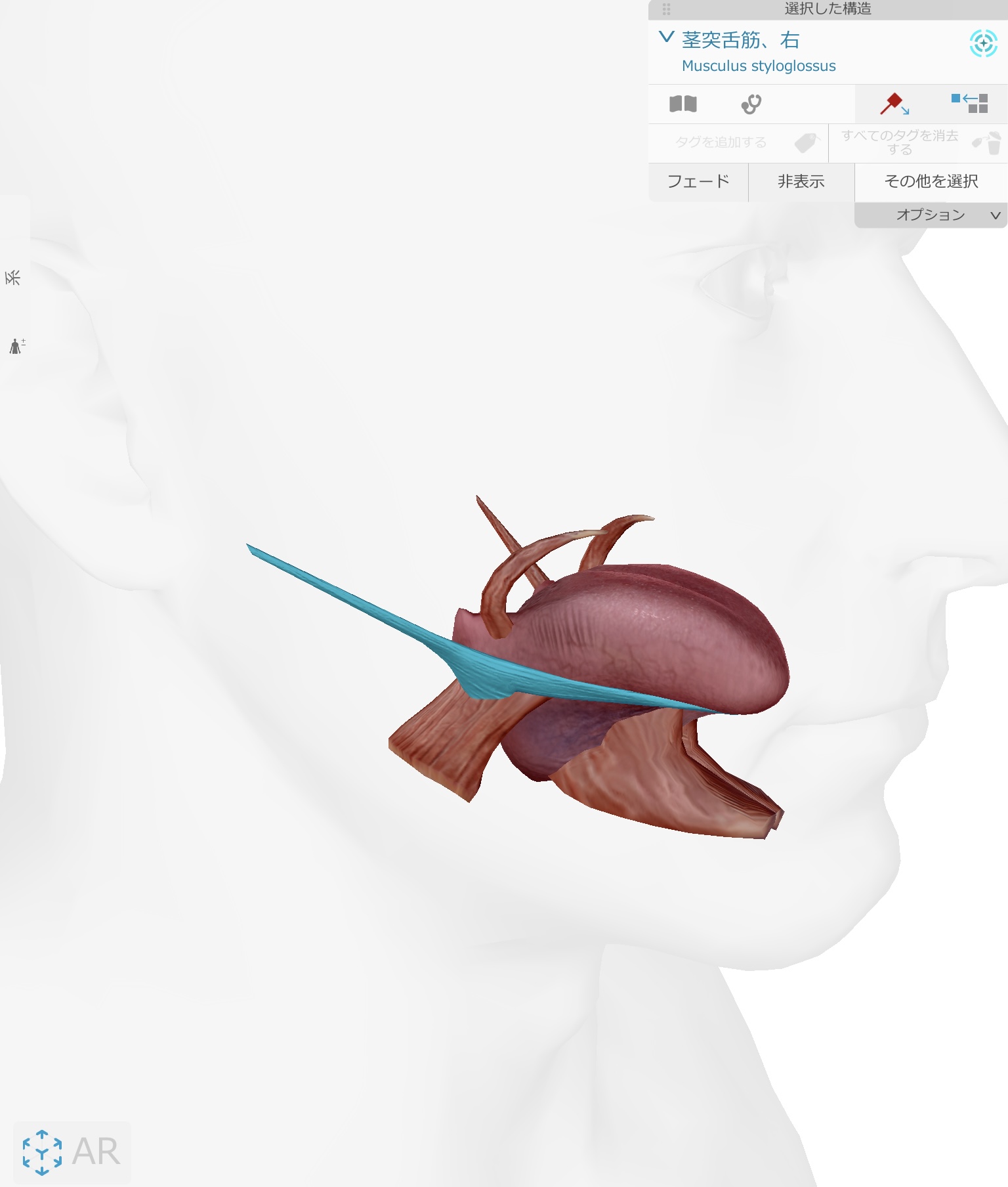Click the 選択した構造 panel header

pyautogui.click(x=828, y=9)
